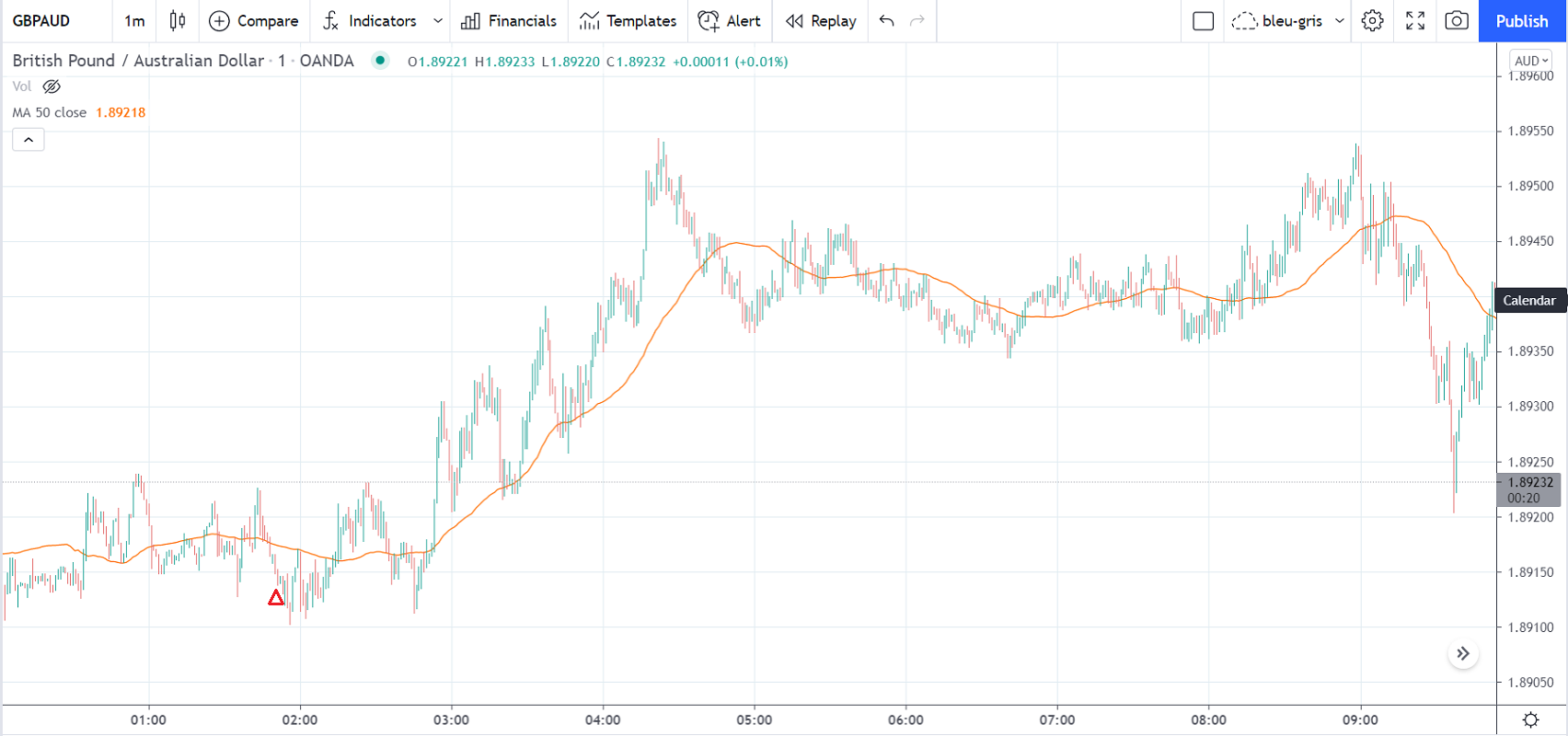
Task: Redo the chart action
Action: (917, 21)
